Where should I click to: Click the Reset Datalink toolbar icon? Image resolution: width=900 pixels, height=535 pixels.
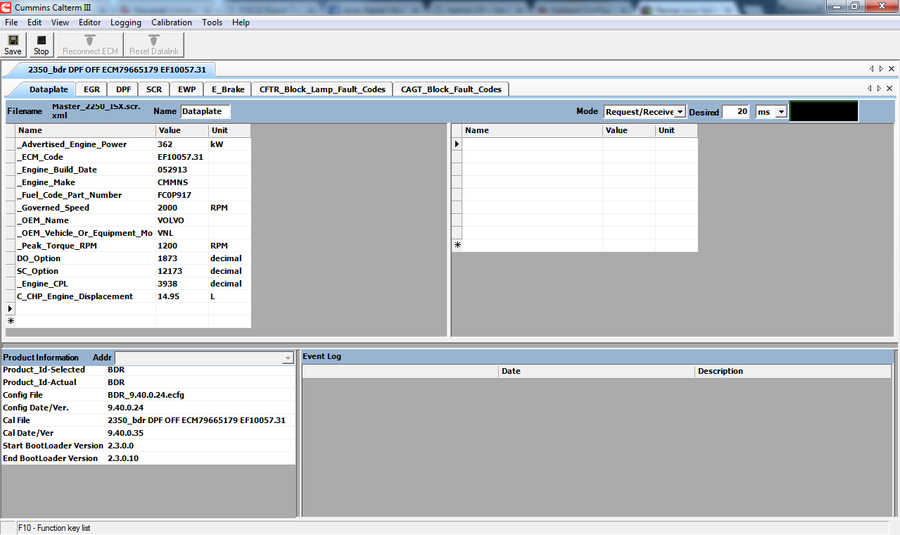(154, 44)
